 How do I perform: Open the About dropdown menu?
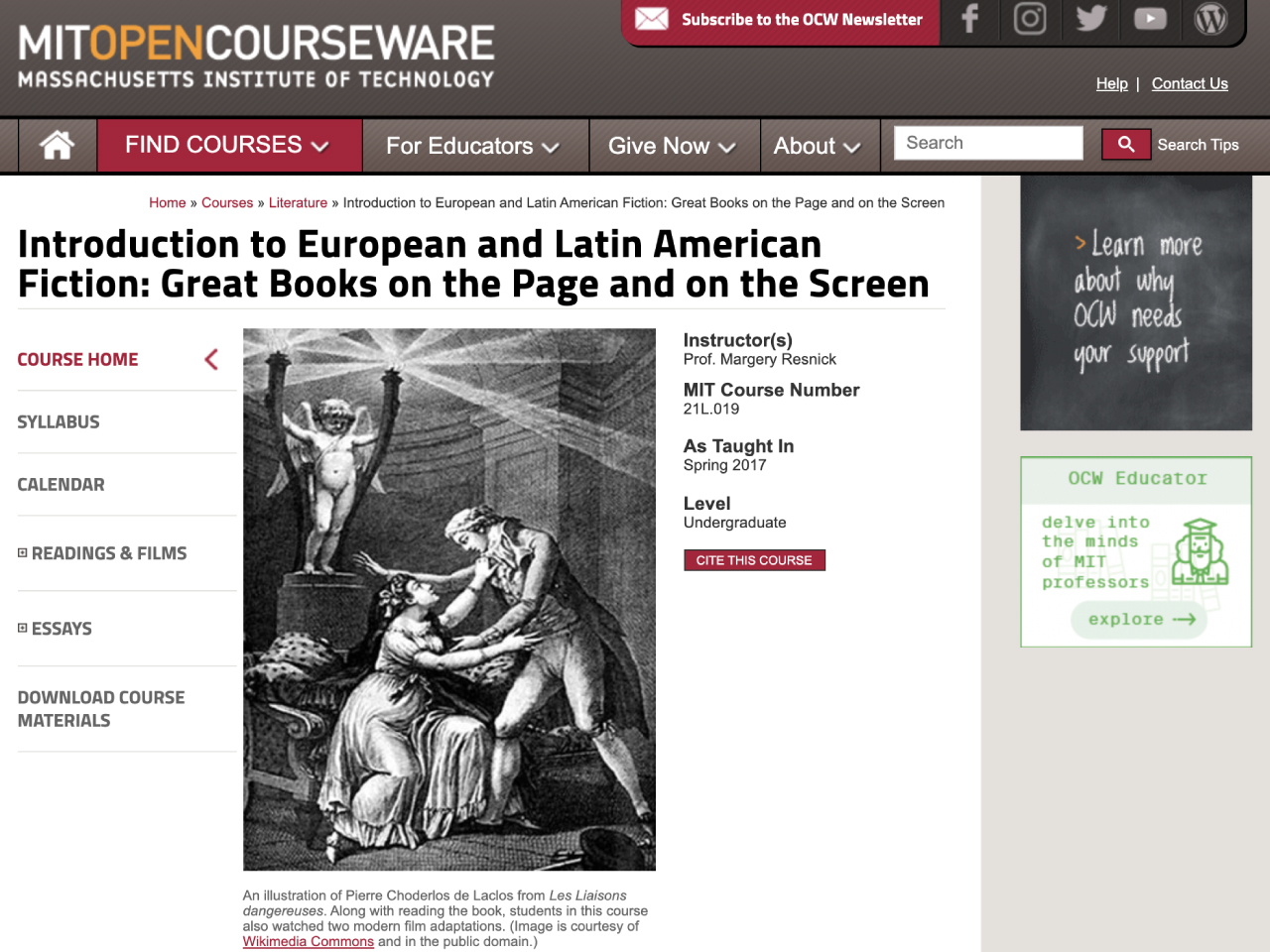[819, 146]
